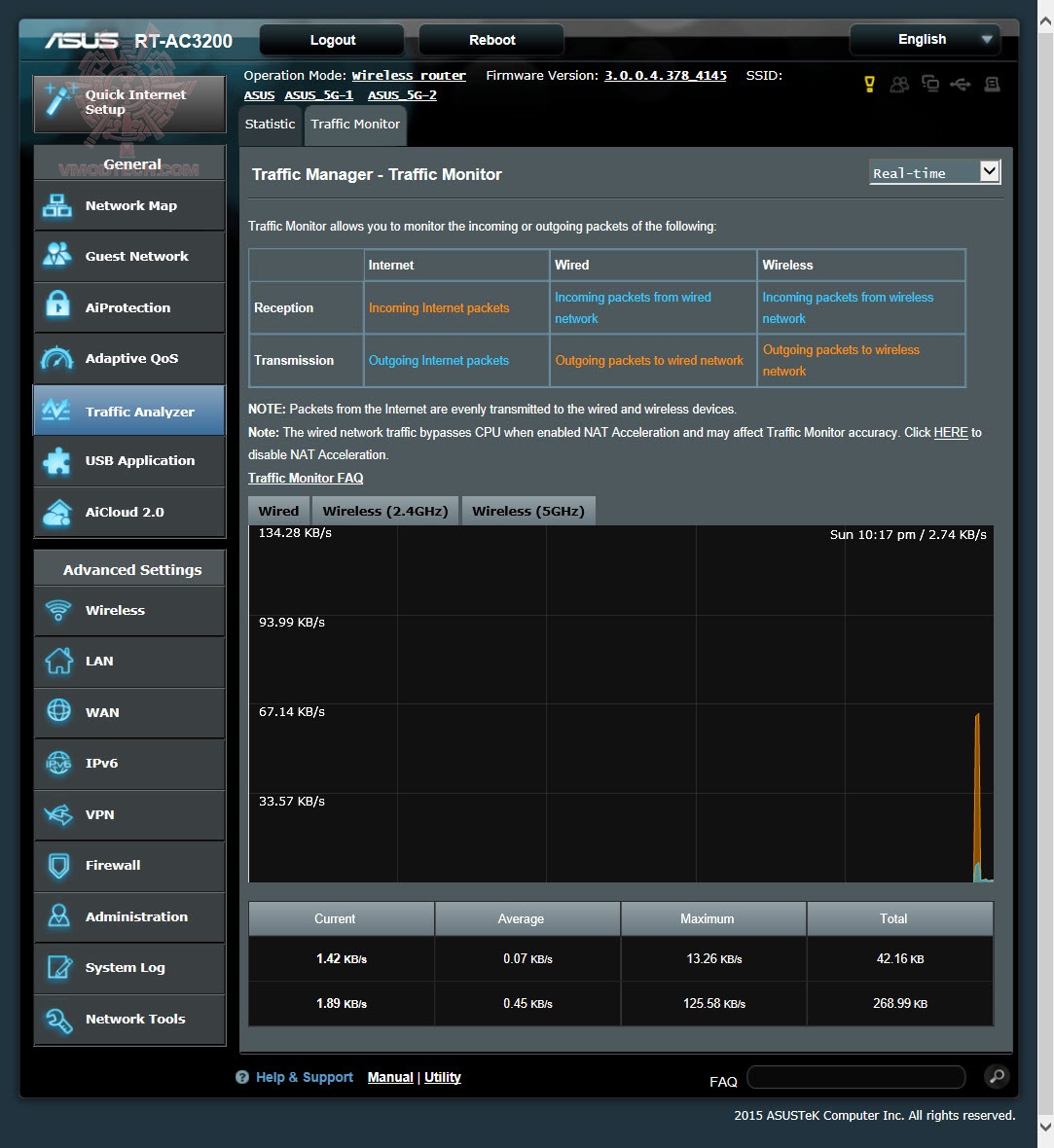This screenshot has height=1148, width=1054.
Task: Click the 125.58 KB/s maximum value
Action: click(x=714, y=1004)
